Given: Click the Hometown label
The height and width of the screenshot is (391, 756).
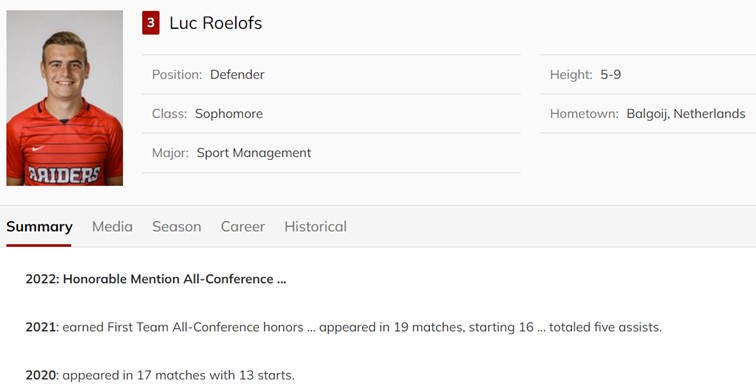Looking at the screenshot, I should pyautogui.click(x=584, y=114).
